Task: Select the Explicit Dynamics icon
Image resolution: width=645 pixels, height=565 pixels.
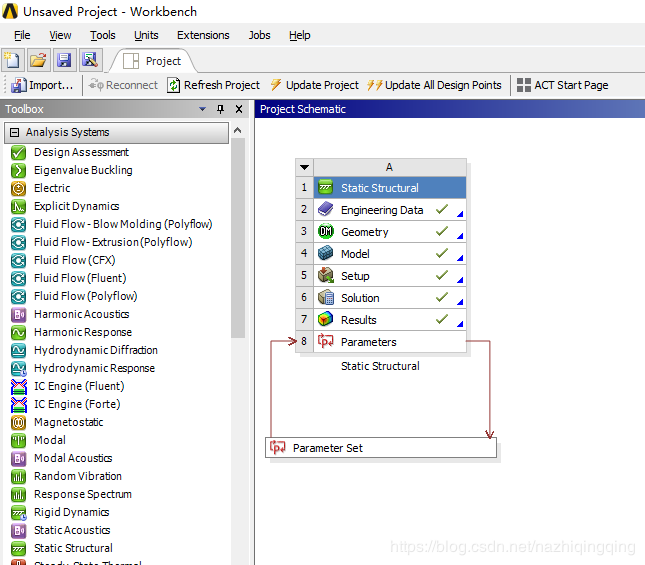Action: [19, 206]
